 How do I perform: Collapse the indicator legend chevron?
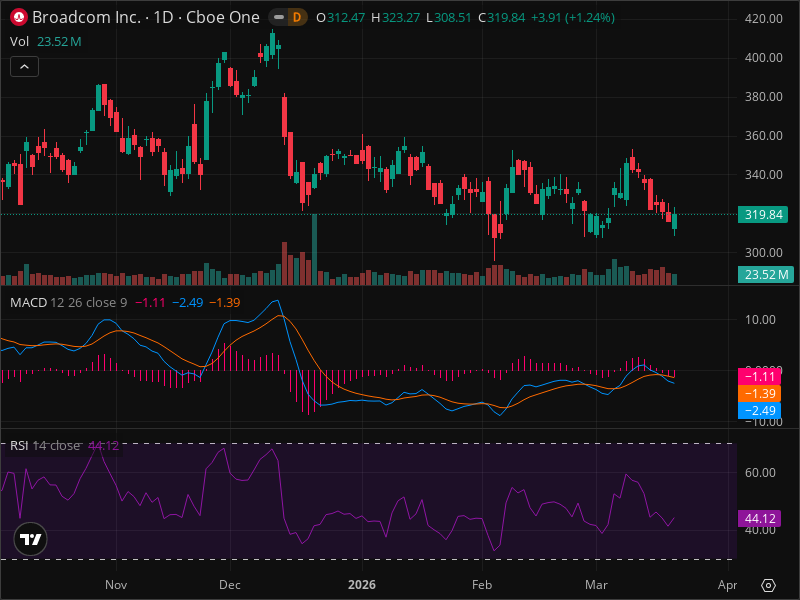(24, 67)
